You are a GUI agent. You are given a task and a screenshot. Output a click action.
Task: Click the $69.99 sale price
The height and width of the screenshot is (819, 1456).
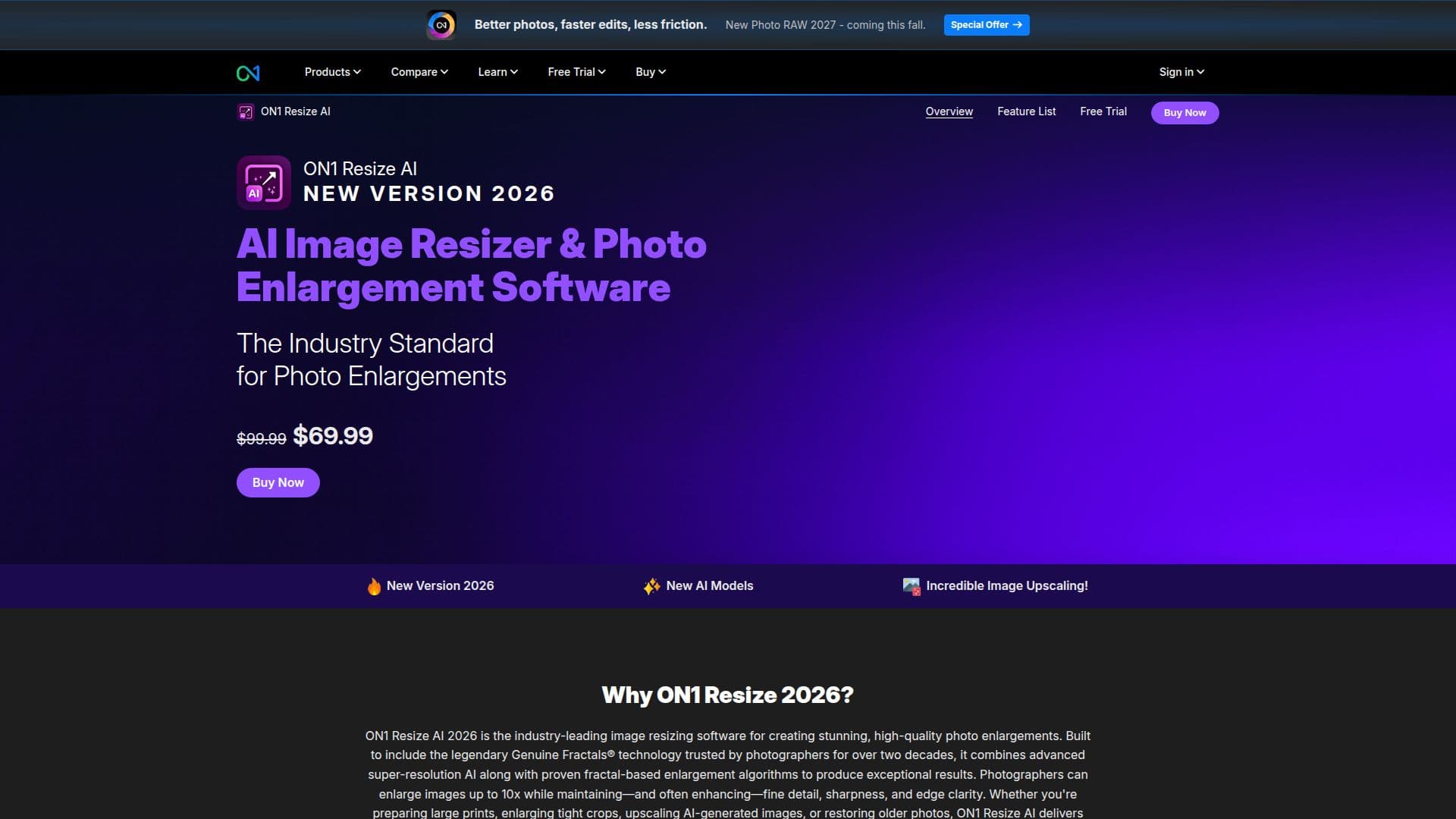pos(333,436)
